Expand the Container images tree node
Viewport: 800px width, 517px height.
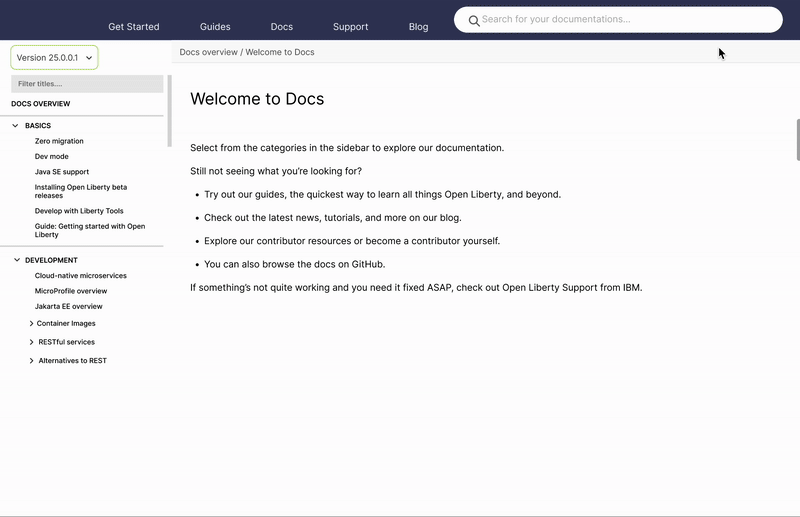point(31,324)
